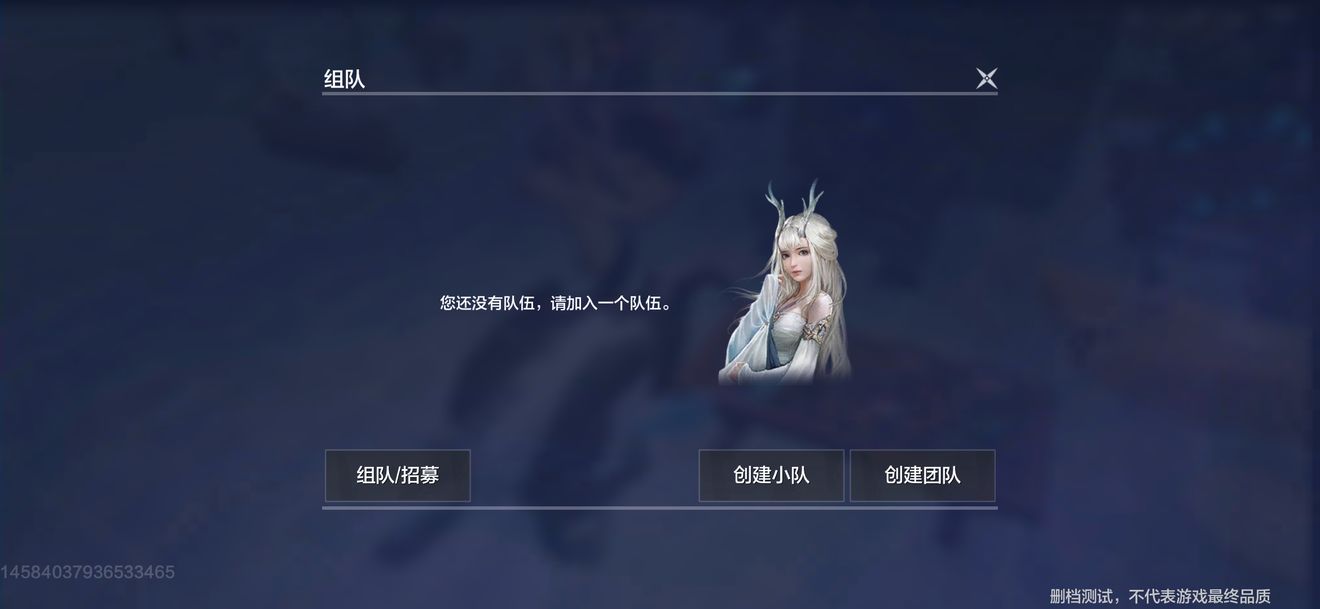
Task: Click the 创建小队 button
Action: click(x=771, y=475)
